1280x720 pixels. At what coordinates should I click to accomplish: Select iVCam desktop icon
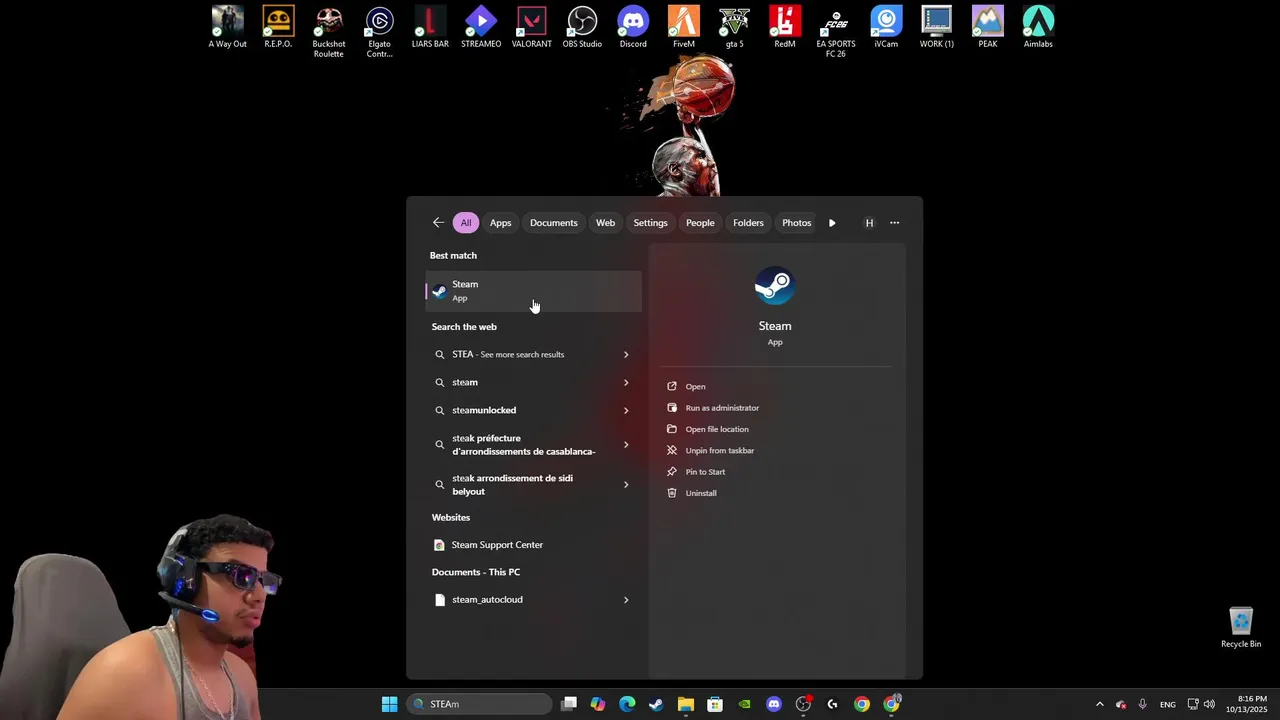[x=886, y=27]
